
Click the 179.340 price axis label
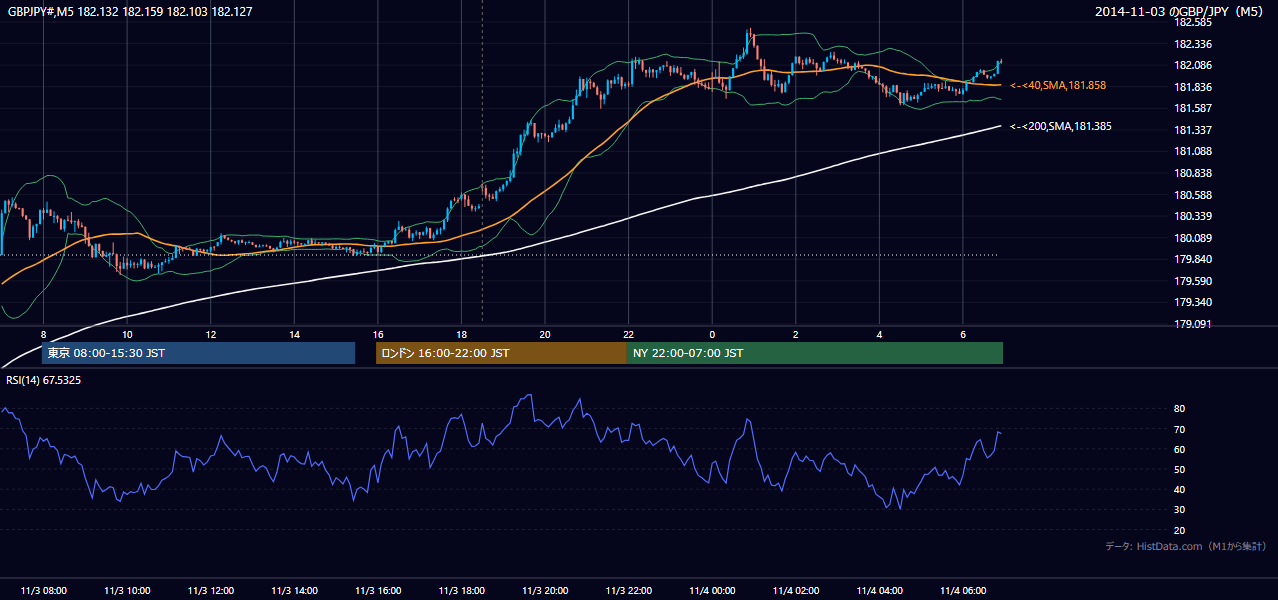tap(1193, 302)
